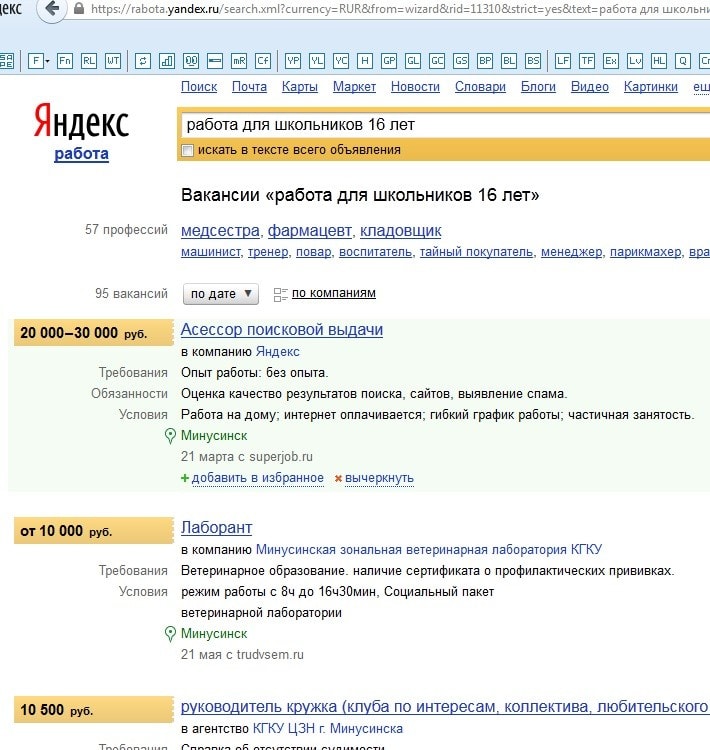Select the 'парикмахер' profession link
The height and width of the screenshot is (750, 710).
(x=645, y=252)
